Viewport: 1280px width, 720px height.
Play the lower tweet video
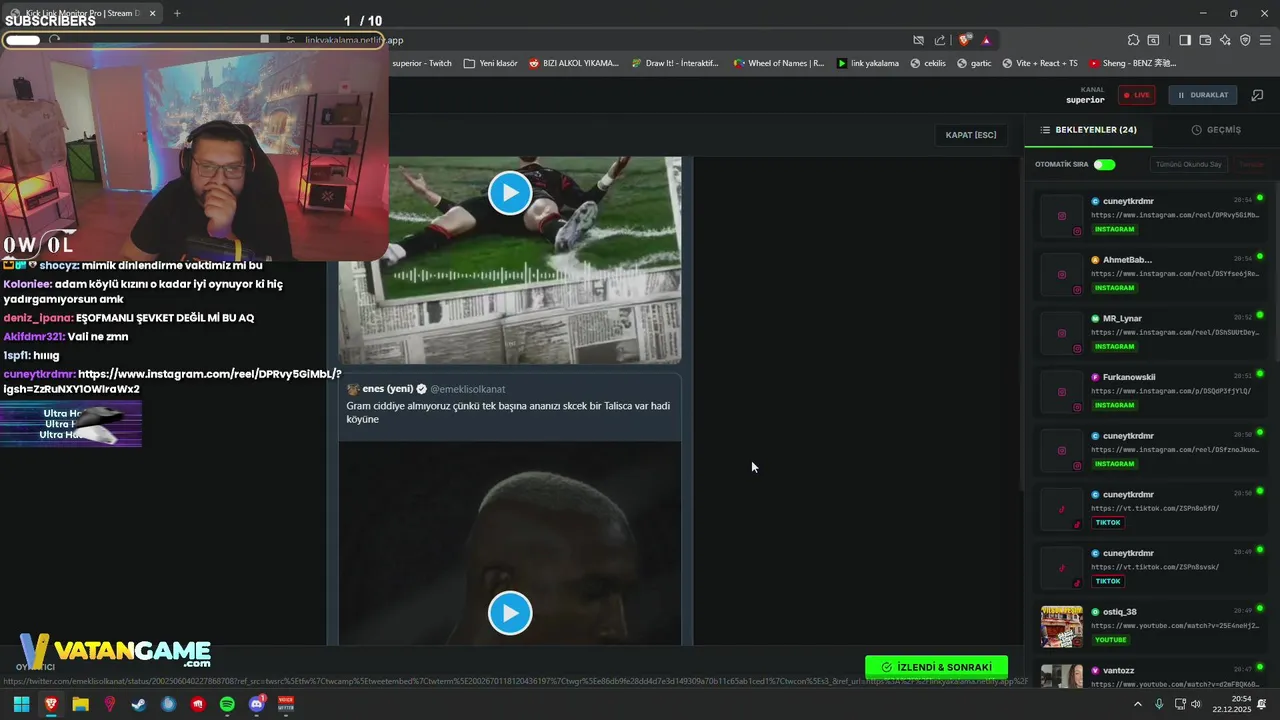click(x=510, y=613)
